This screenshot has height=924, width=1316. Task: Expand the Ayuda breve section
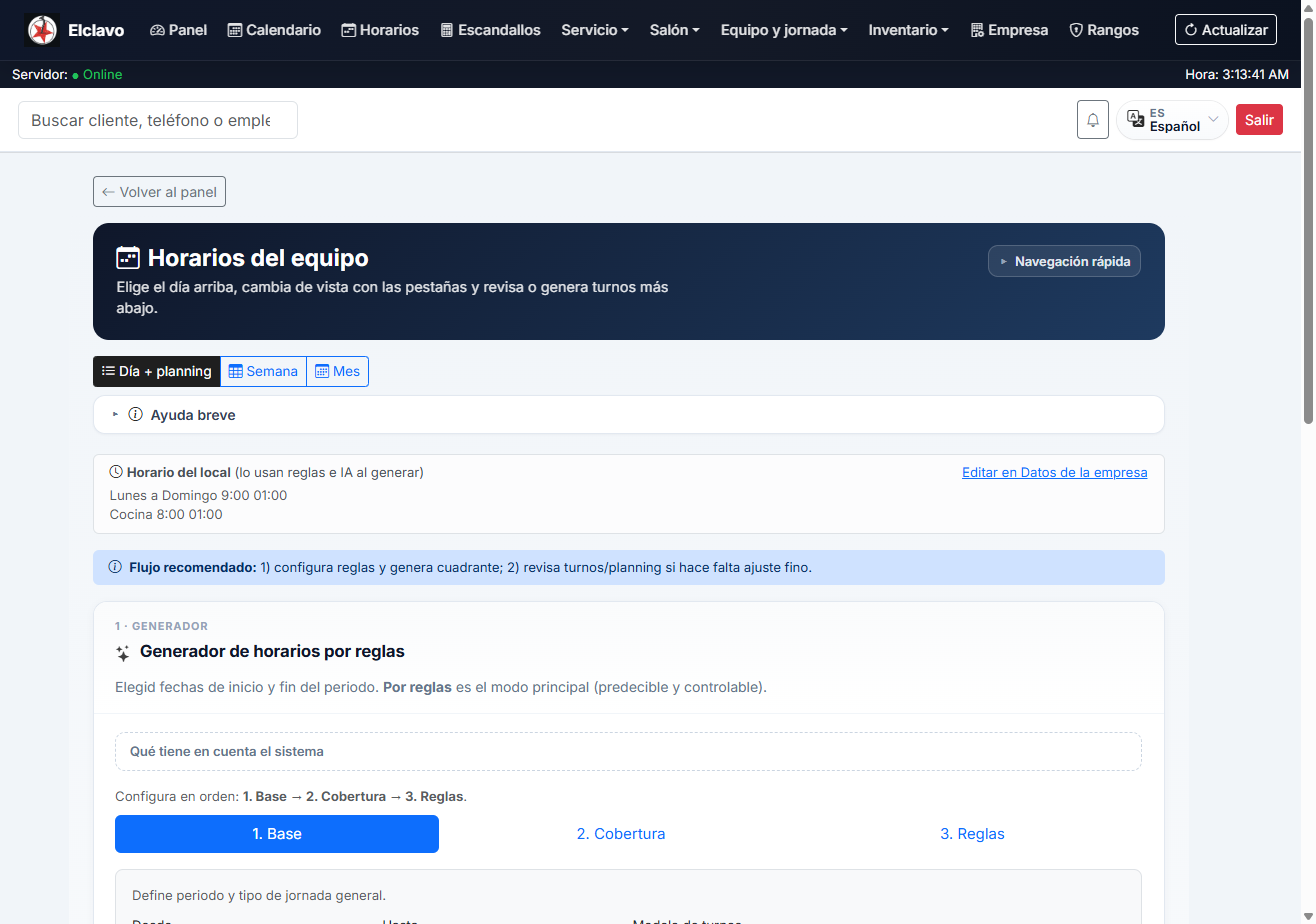click(x=629, y=415)
